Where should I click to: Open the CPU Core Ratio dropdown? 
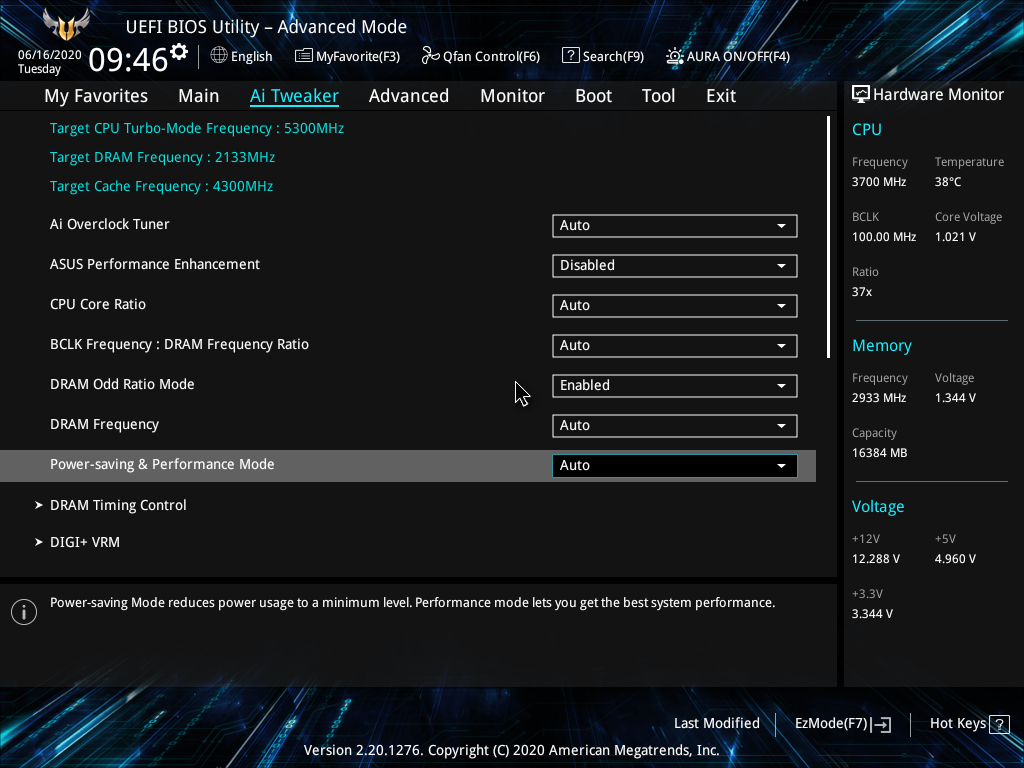coord(674,305)
